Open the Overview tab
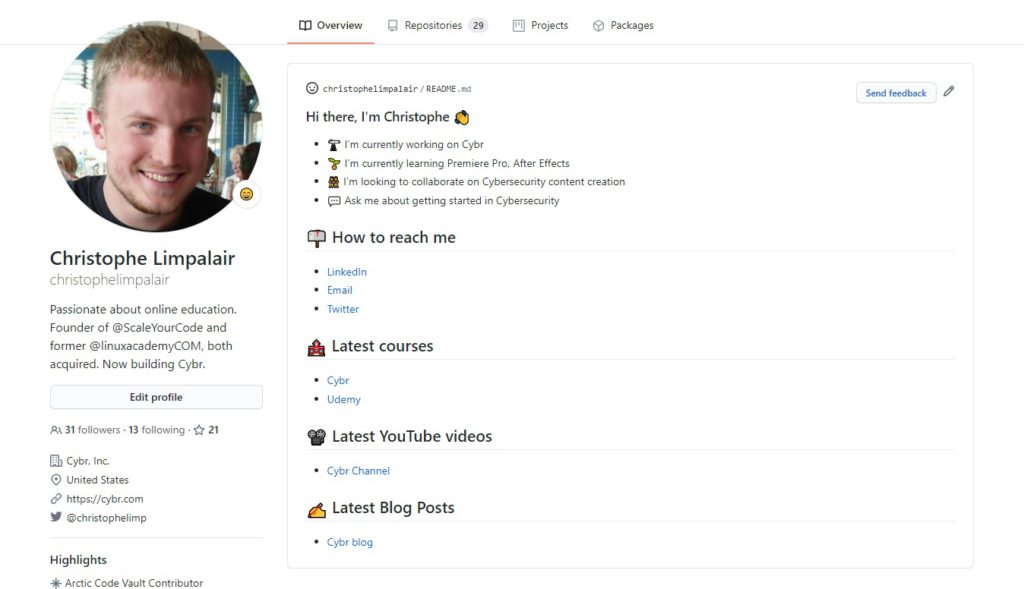 click(x=330, y=25)
